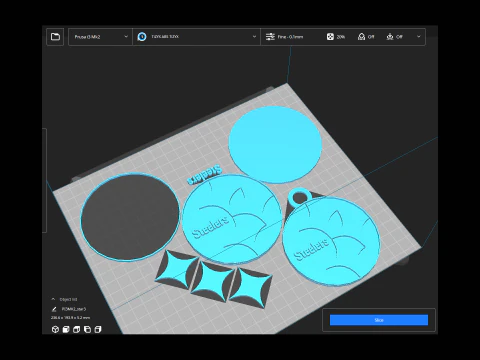Viewport: 480px width, 360px height.
Task: Switch to left side view cube icon
Action: click(87, 329)
